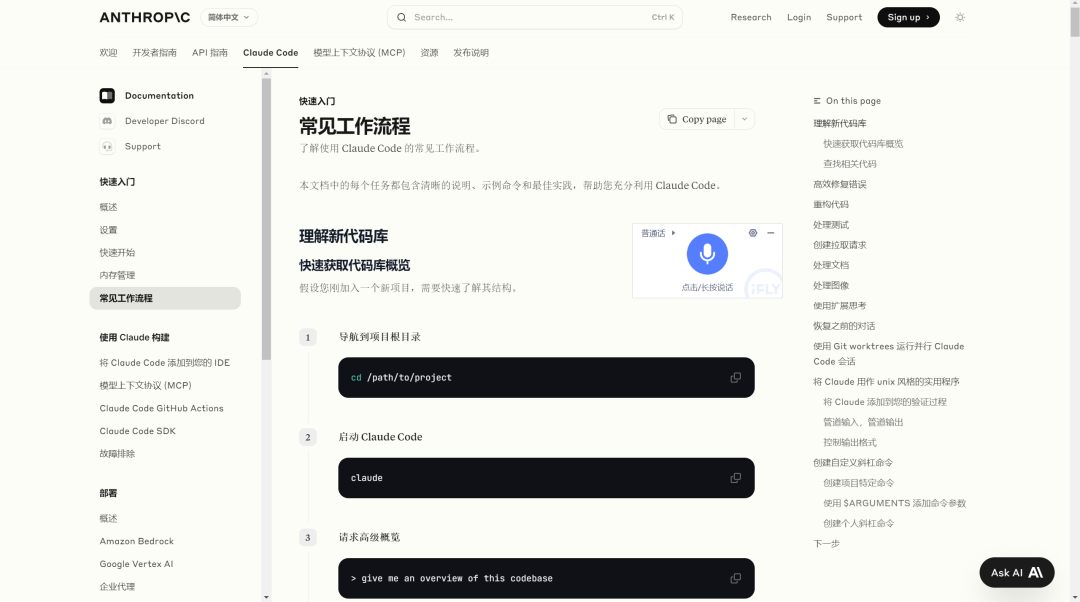The height and width of the screenshot is (602, 1080).
Task: Select 常见工作流程 in the sidebar
Action: (165, 298)
